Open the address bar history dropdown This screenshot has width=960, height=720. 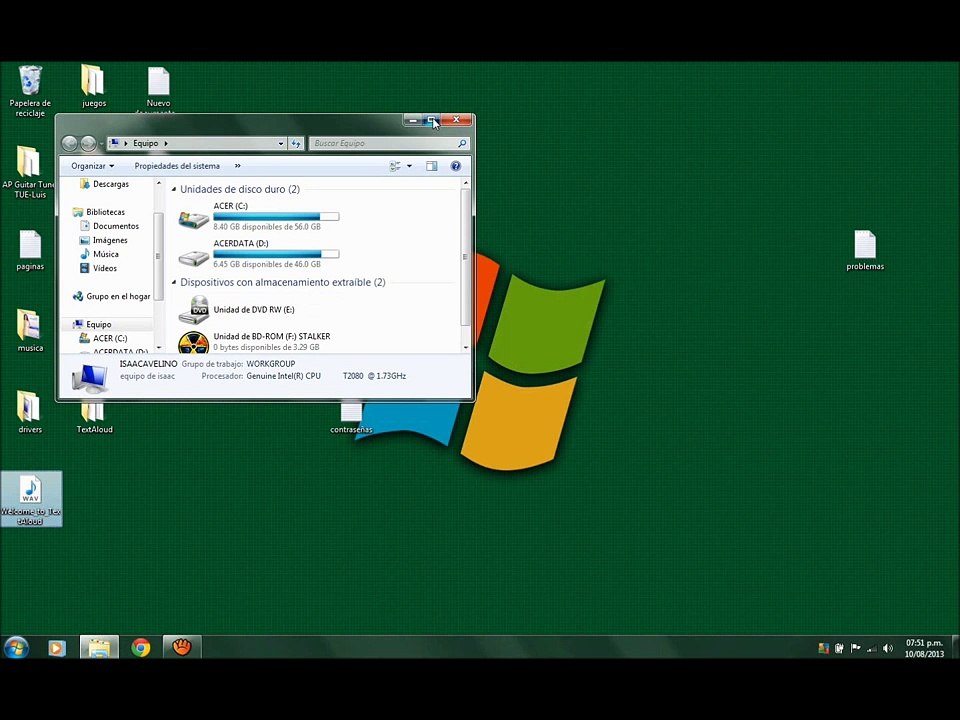280,143
